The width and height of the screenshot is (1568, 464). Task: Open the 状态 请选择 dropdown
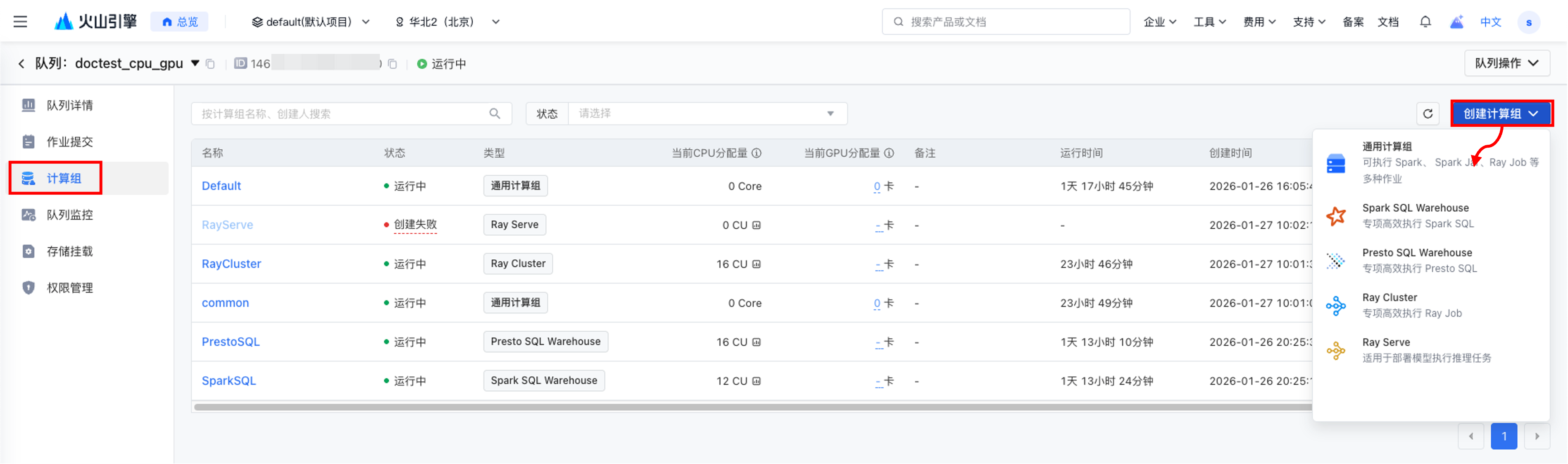point(707,114)
